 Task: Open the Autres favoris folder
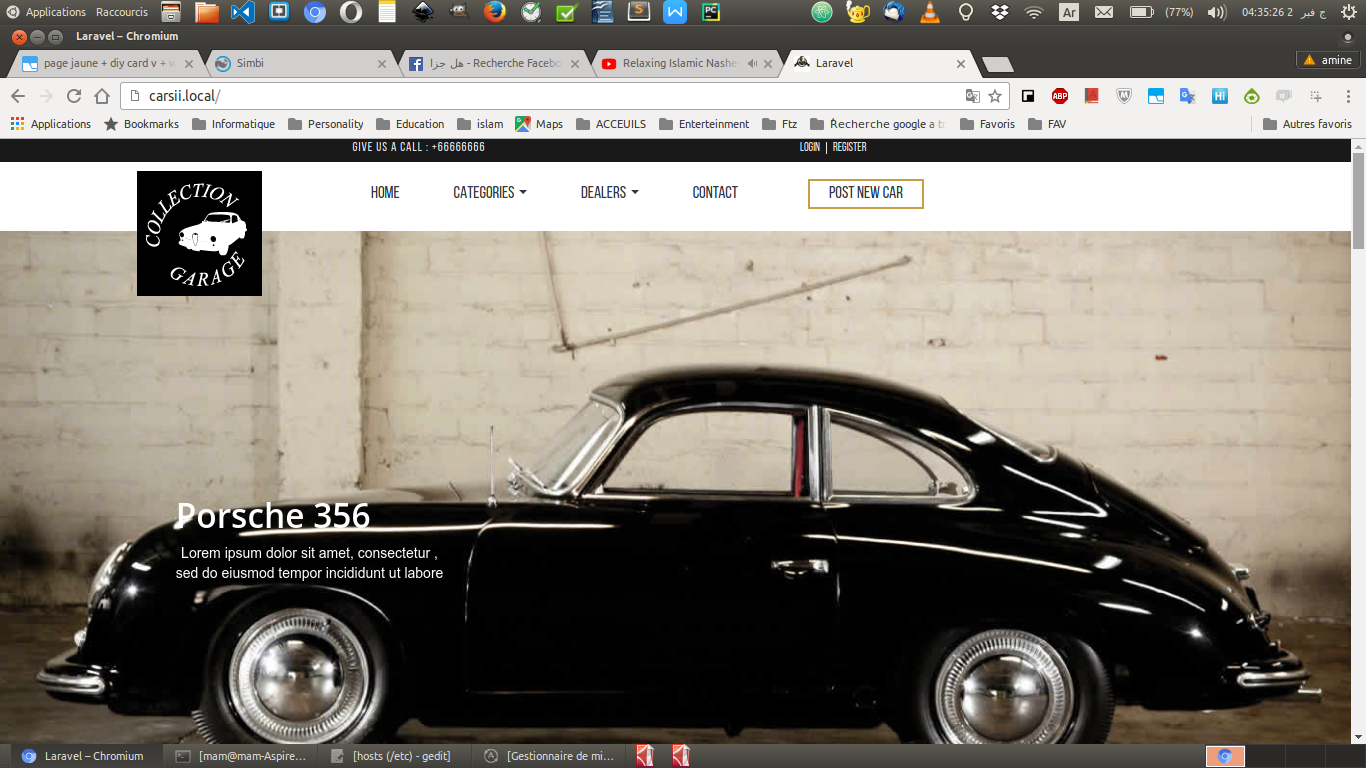pyautogui.click(x=1307, y=124)
